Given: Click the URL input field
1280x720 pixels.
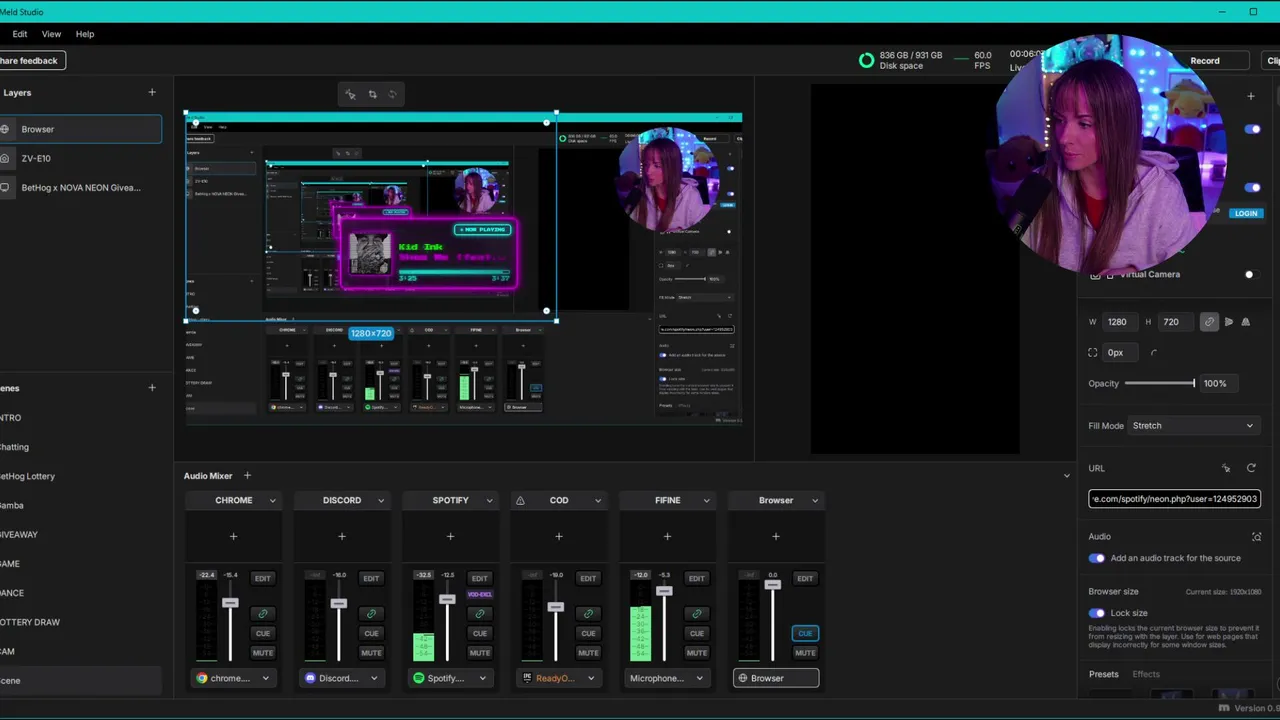Looking at the screenshot, I should [1174, 498].
